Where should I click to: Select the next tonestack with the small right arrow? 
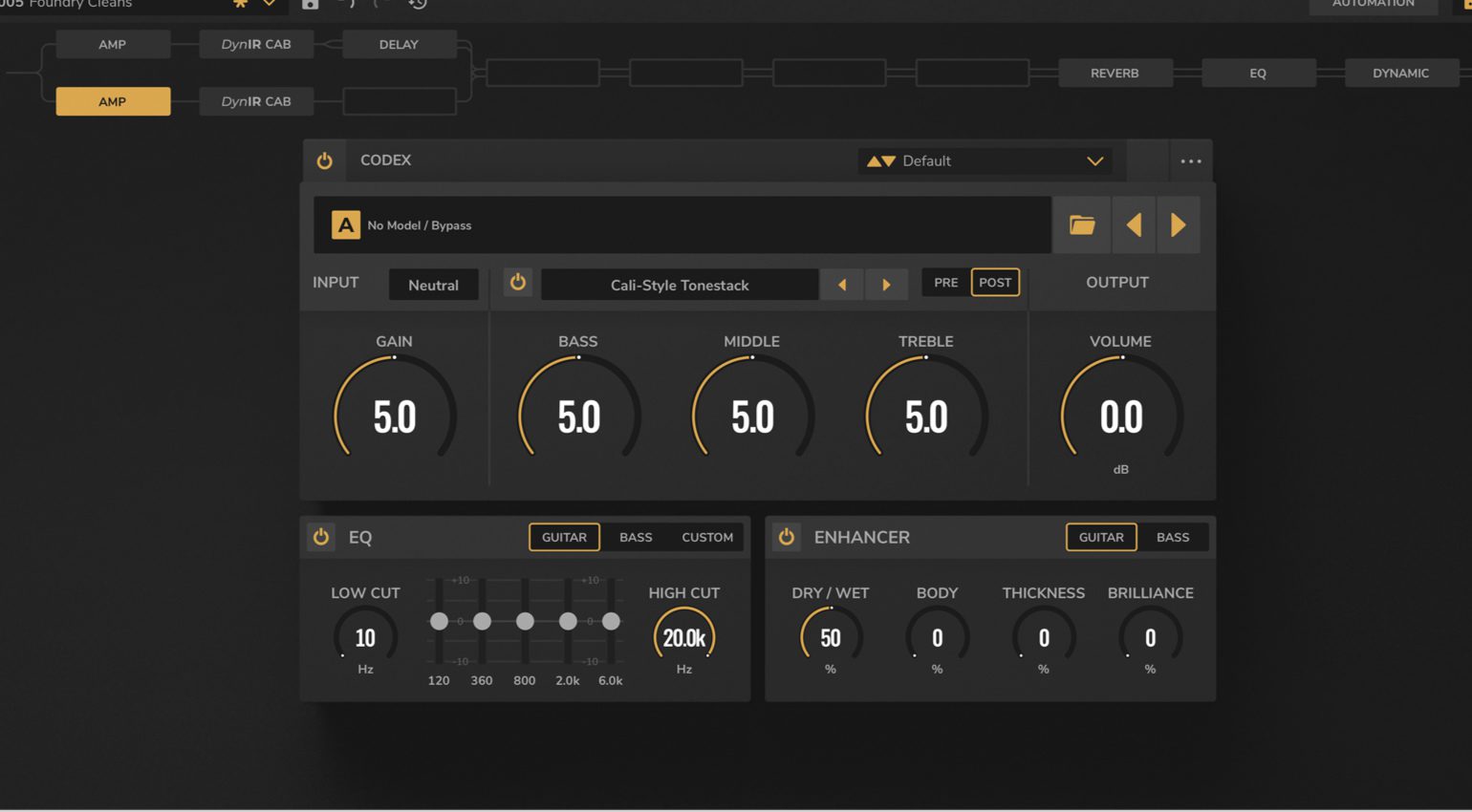(886, 285)
